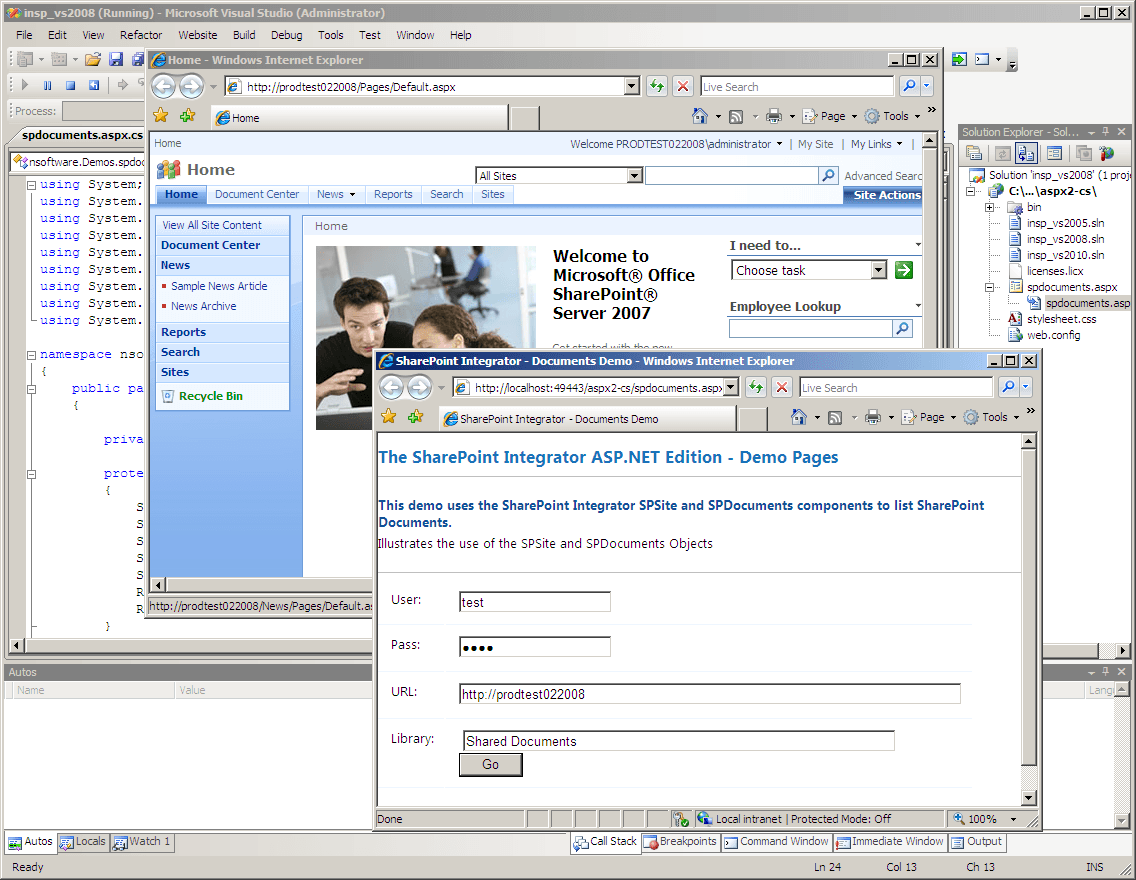Screen dimensions: 1136x880
Task: Click the Print icon in the Home IE toolbar
Action: pyautogui.click(x=774, y=116)
